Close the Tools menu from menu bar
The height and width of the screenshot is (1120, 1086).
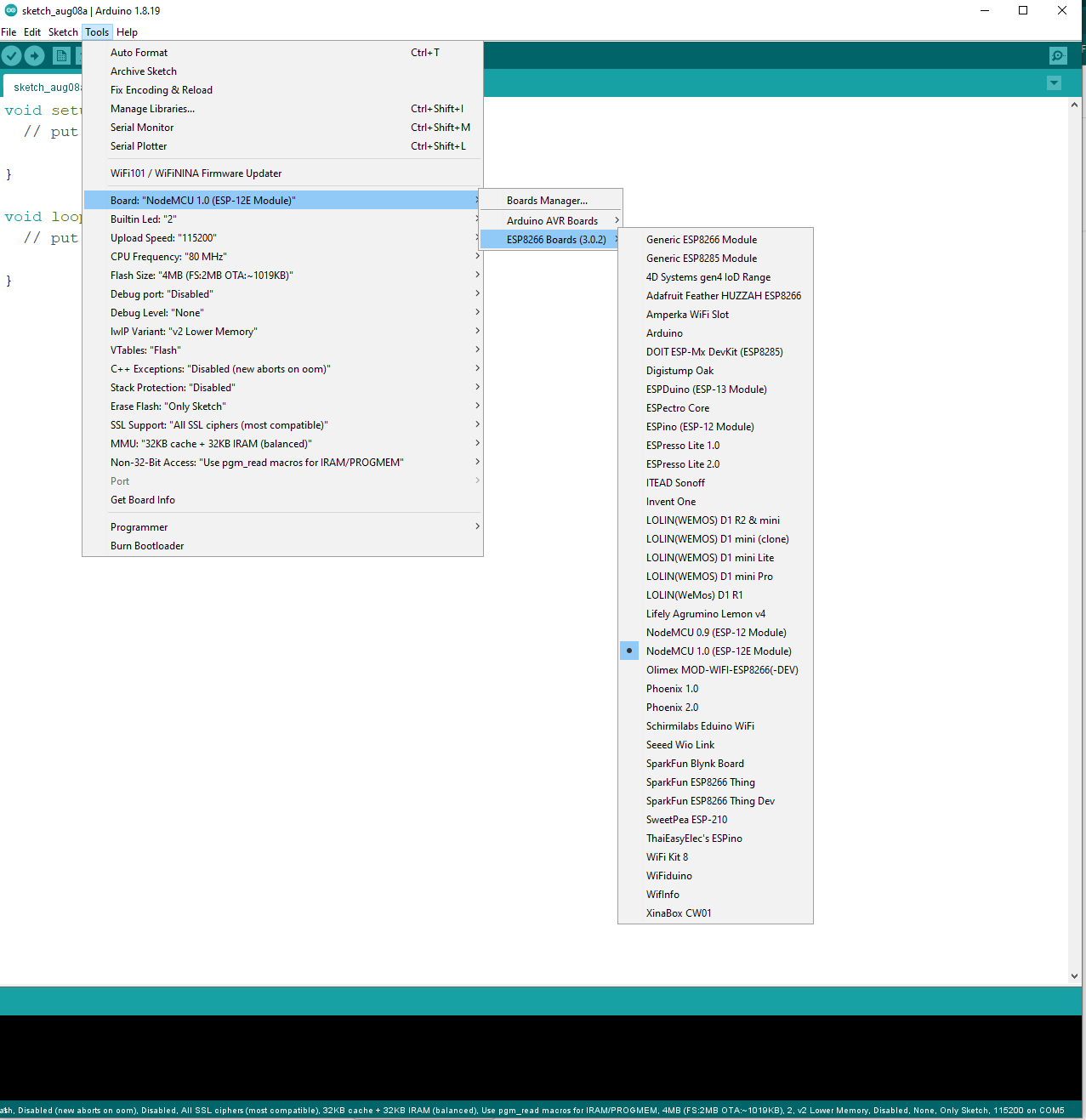97,32
